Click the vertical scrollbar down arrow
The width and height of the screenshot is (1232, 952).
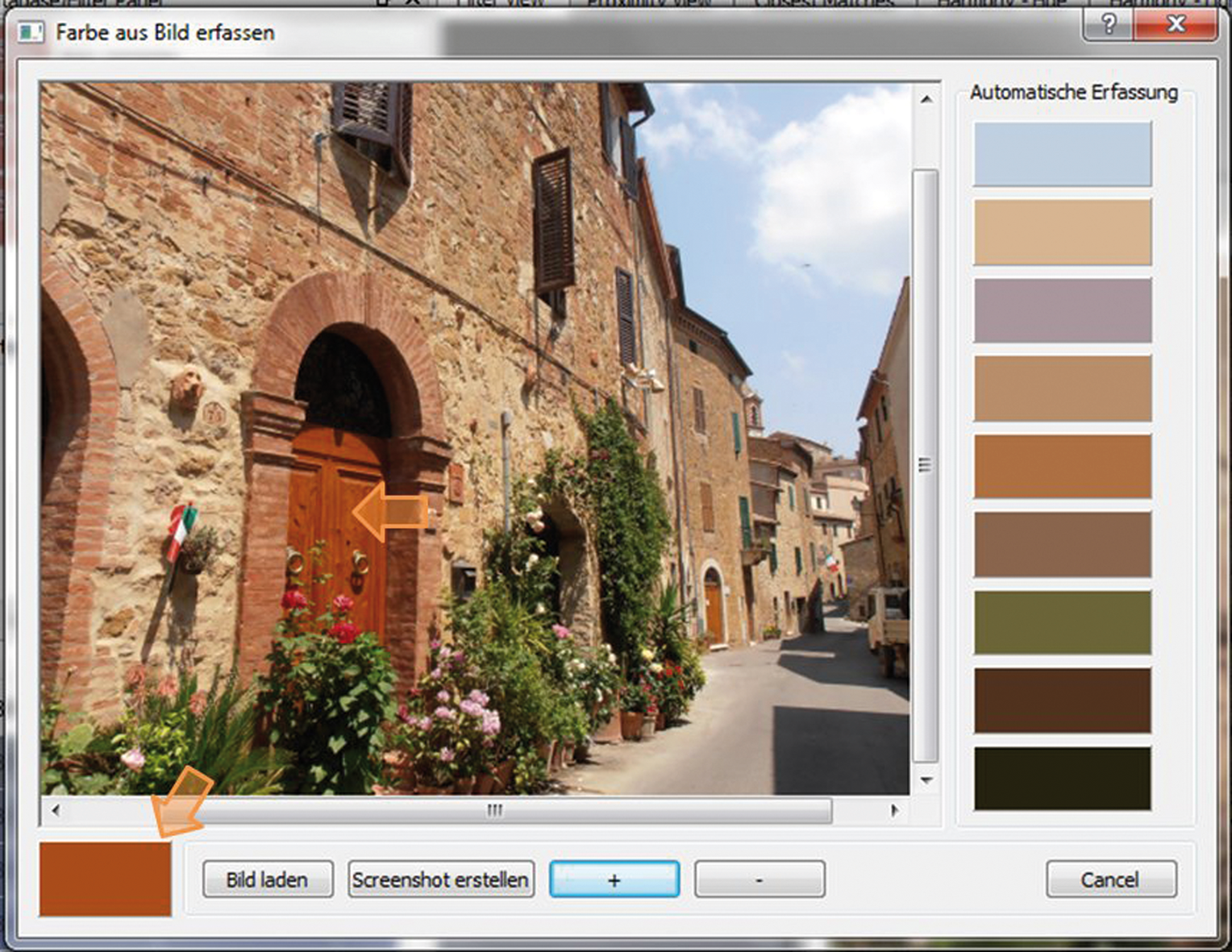tap(926, 779)
